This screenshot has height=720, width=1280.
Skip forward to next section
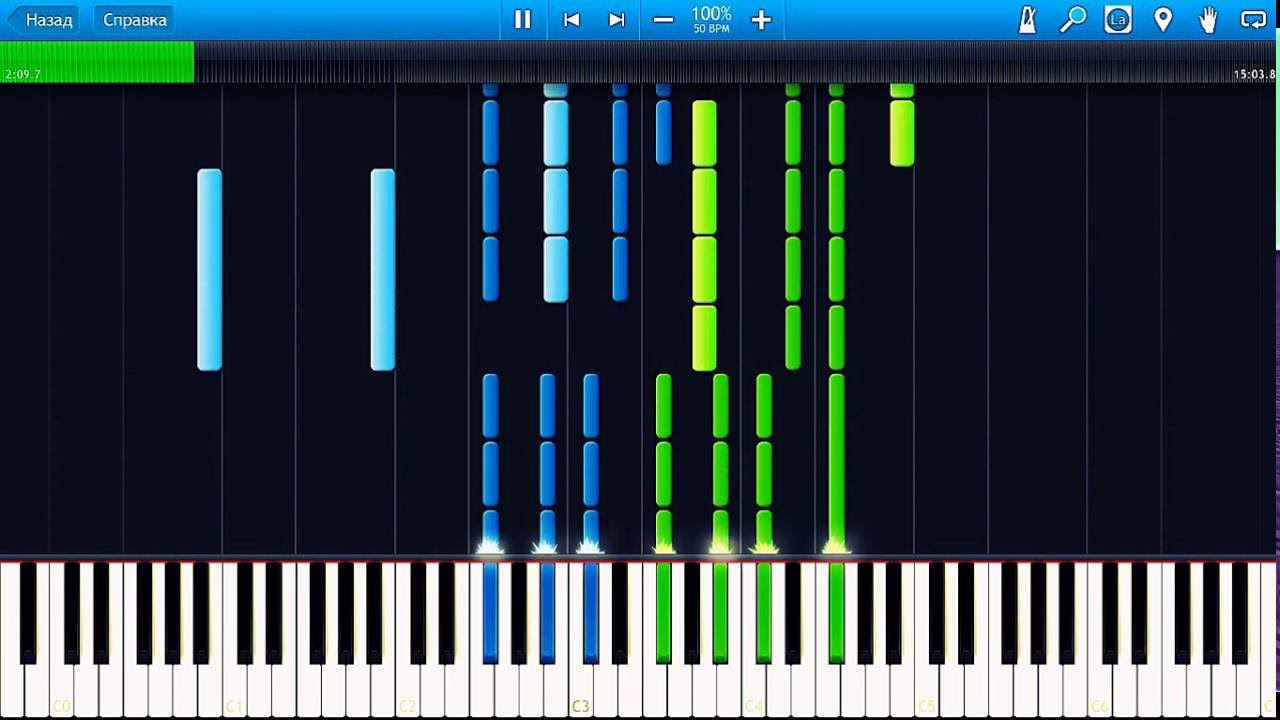pos(617,19)
